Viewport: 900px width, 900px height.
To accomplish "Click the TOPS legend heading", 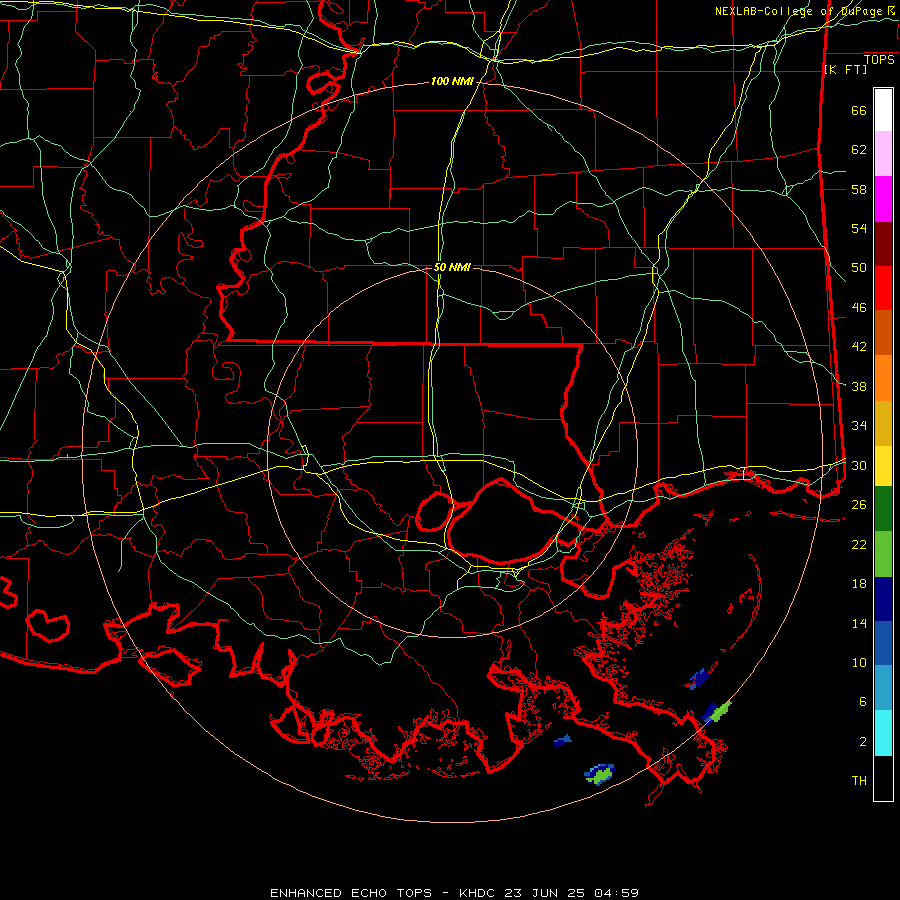I will (879, 59).
